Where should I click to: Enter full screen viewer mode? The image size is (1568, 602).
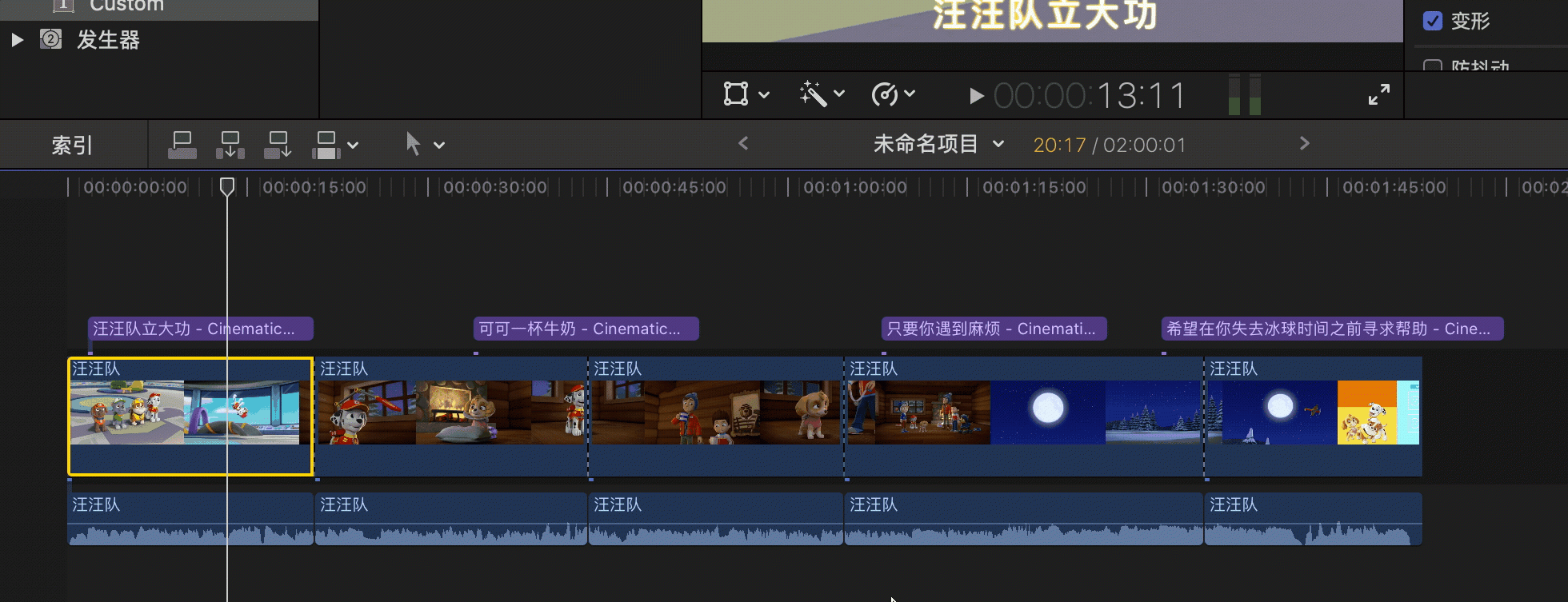1379,94
